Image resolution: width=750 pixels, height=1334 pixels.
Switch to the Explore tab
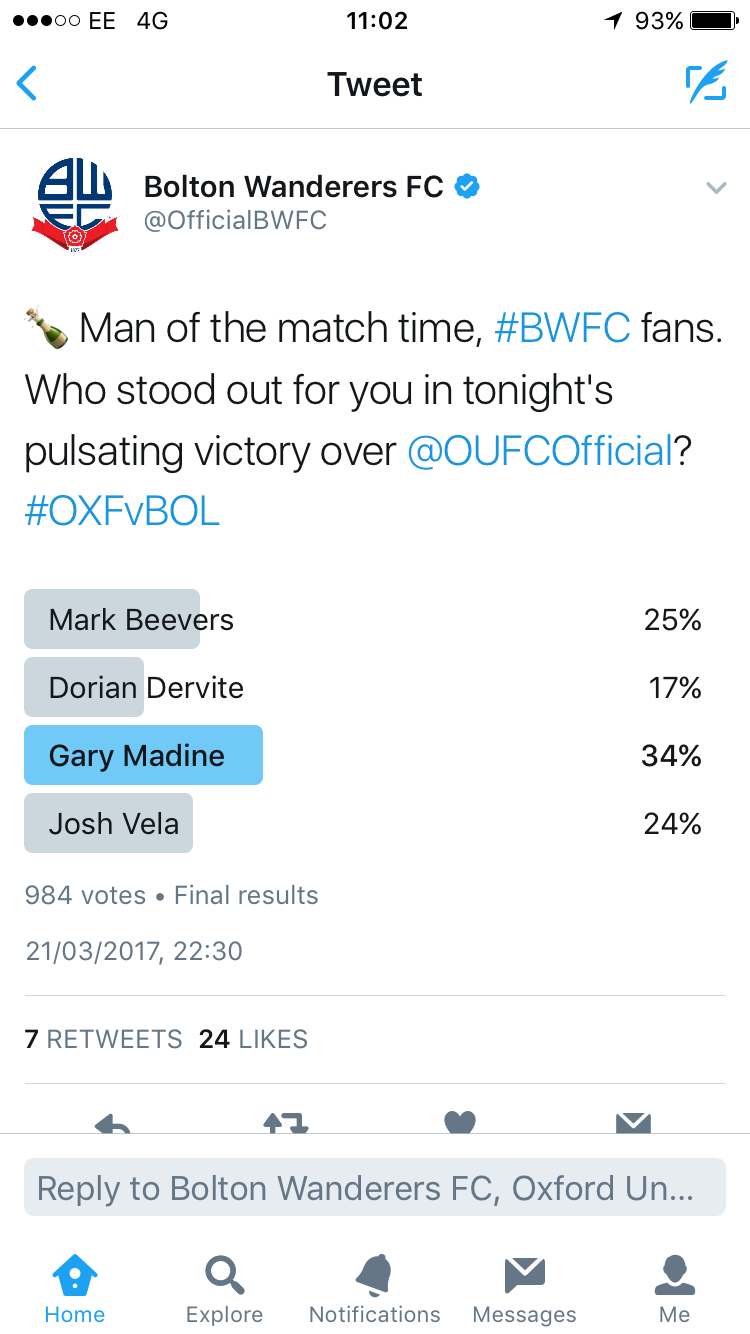point(225,1288)
